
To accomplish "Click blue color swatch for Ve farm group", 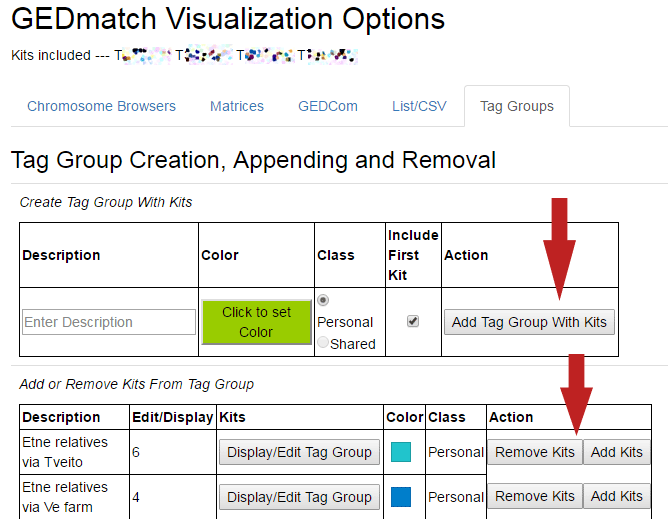I will point(401,497).
